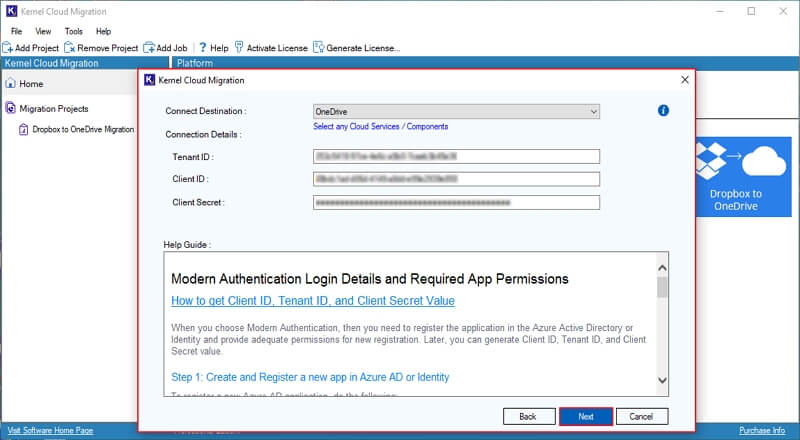The width and height of the screenshot is (800, 440).
Task: Click inside the Client Secret field
Action: 456,202
